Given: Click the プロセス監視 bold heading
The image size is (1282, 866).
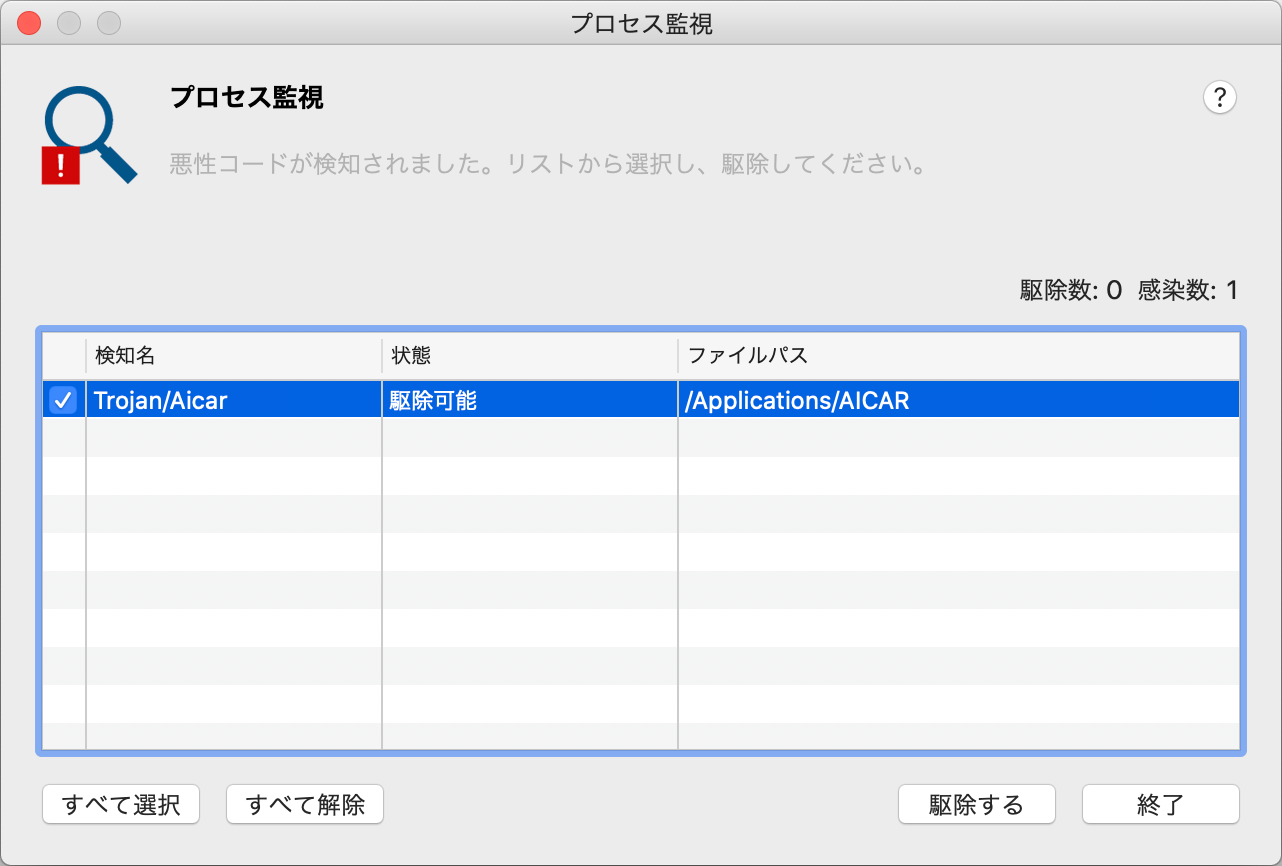Looking at the screenshot, I should pyautogui.click(x=246, y=98).
